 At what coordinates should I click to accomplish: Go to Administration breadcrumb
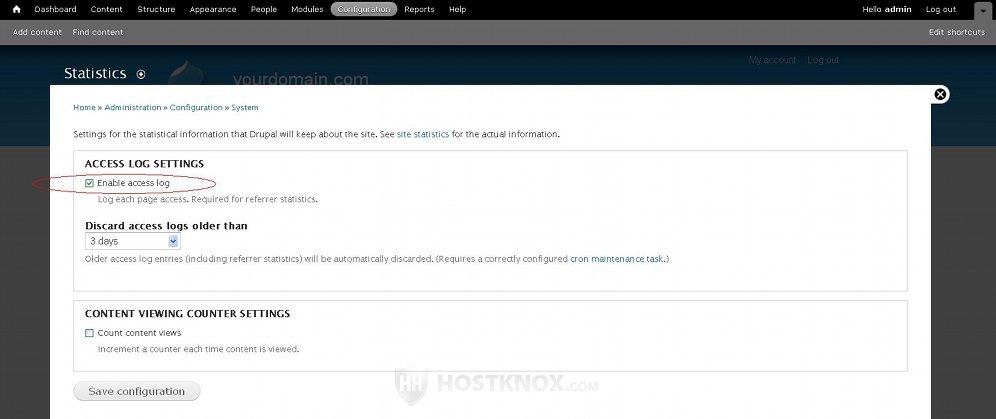[x=133, y=108]
